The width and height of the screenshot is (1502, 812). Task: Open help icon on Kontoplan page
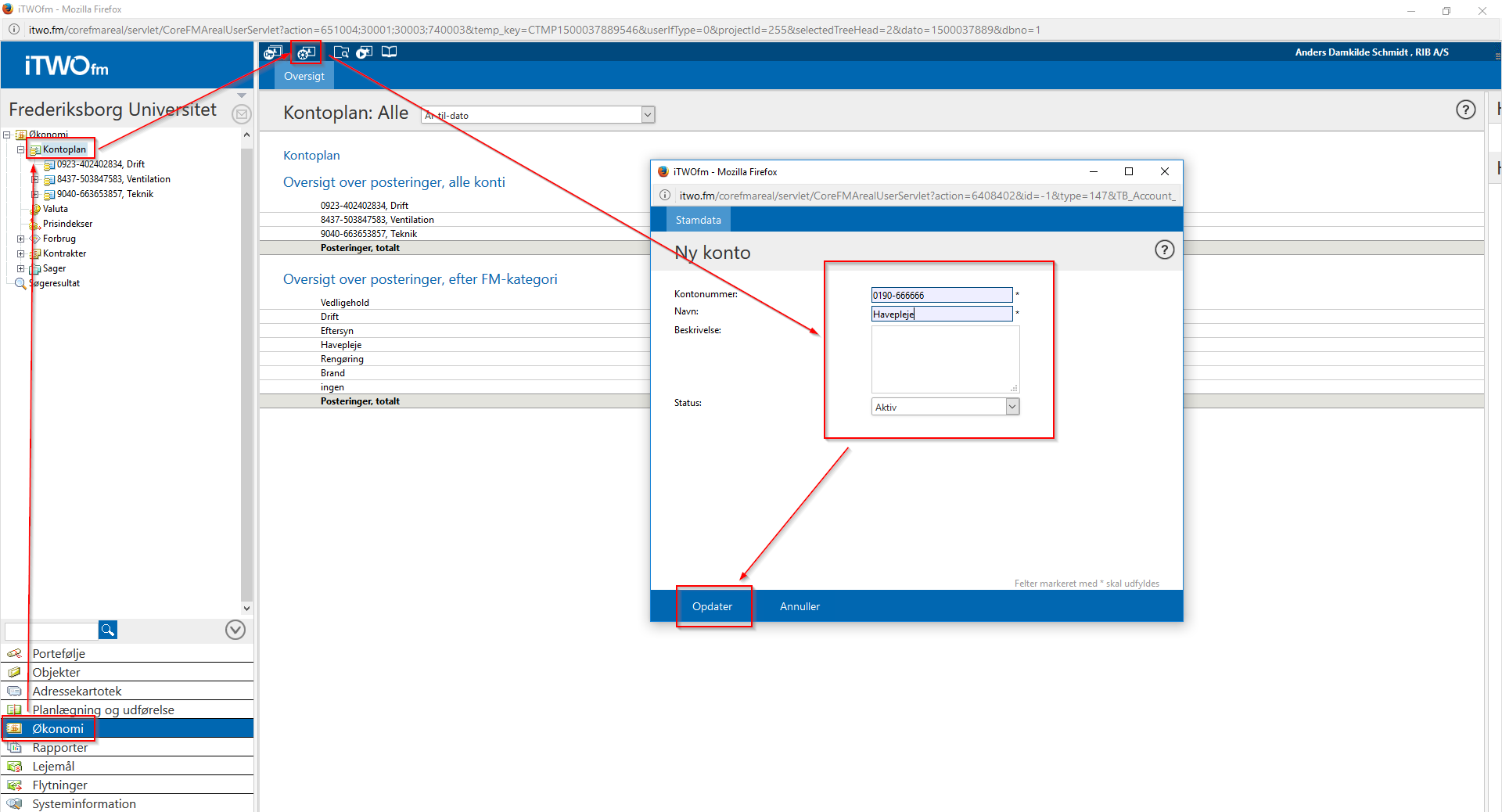click(1465, 110)
